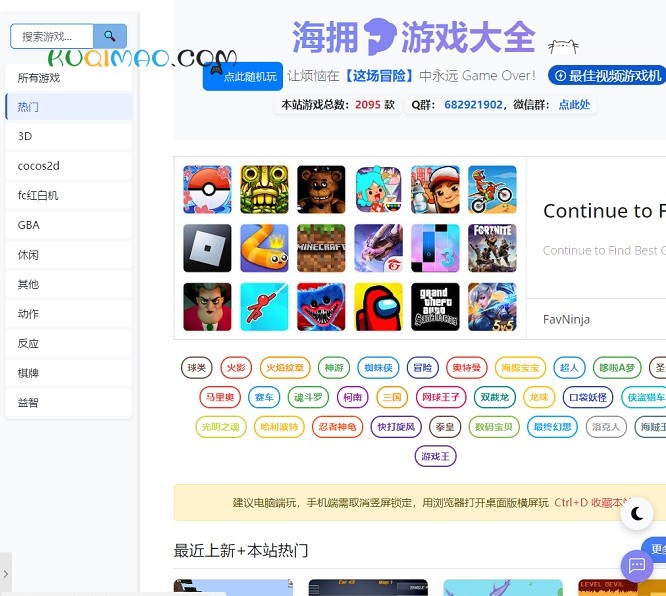The width and height of the screenshot is (666, 596).
Task: Select 益智 category
Action: tap(68, 402)
